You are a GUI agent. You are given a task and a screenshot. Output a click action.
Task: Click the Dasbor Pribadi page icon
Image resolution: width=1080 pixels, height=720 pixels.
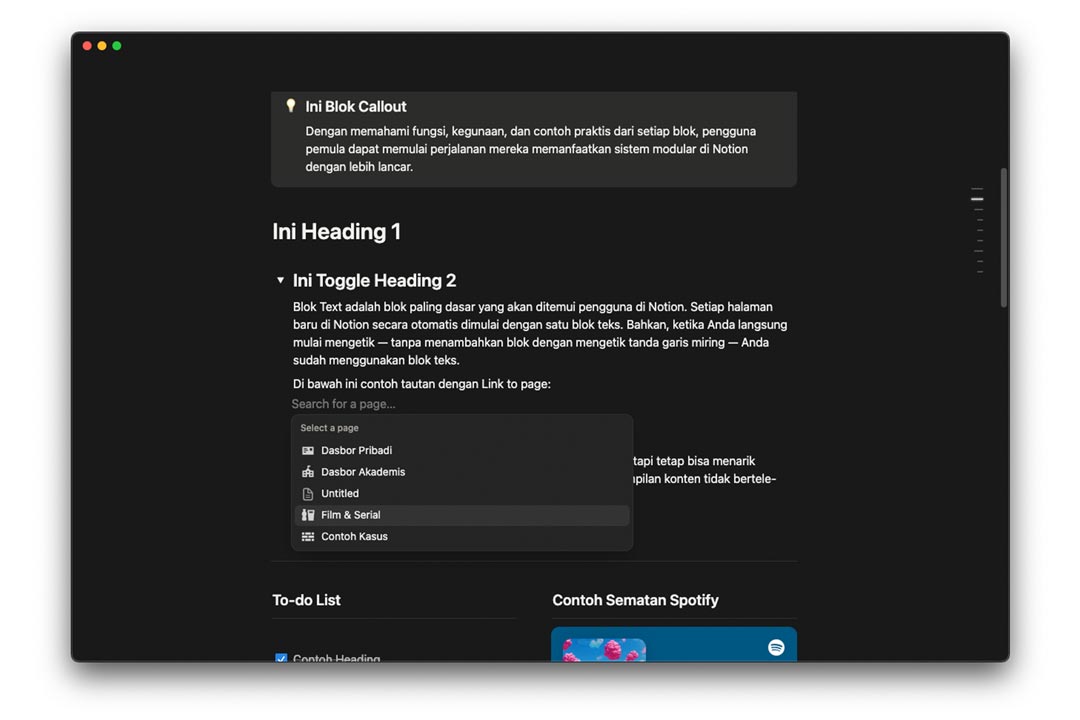coord(308,451)
